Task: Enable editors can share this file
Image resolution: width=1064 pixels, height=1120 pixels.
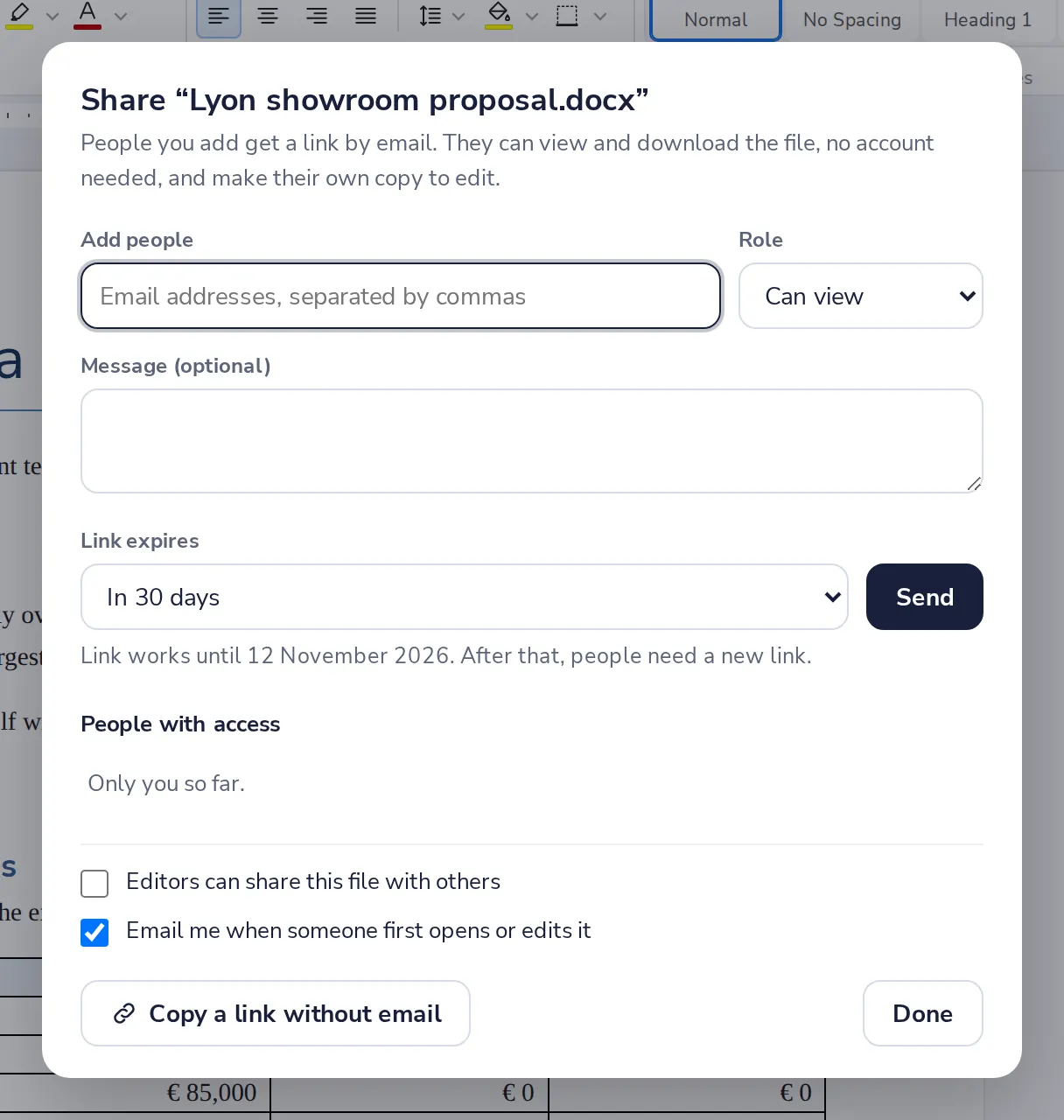Action: pyautogui.click(x=94, y=884)
